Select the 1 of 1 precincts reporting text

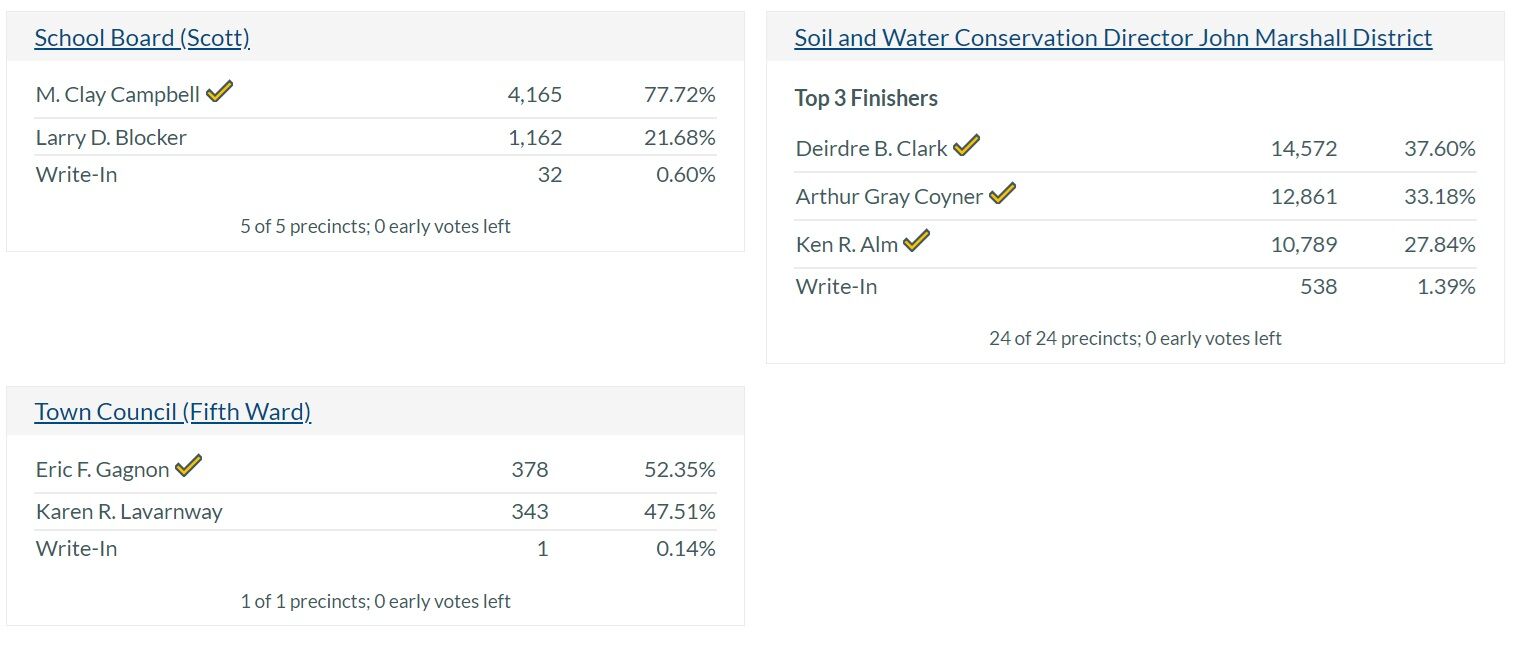pyautogui.click(x=375, y=601)
